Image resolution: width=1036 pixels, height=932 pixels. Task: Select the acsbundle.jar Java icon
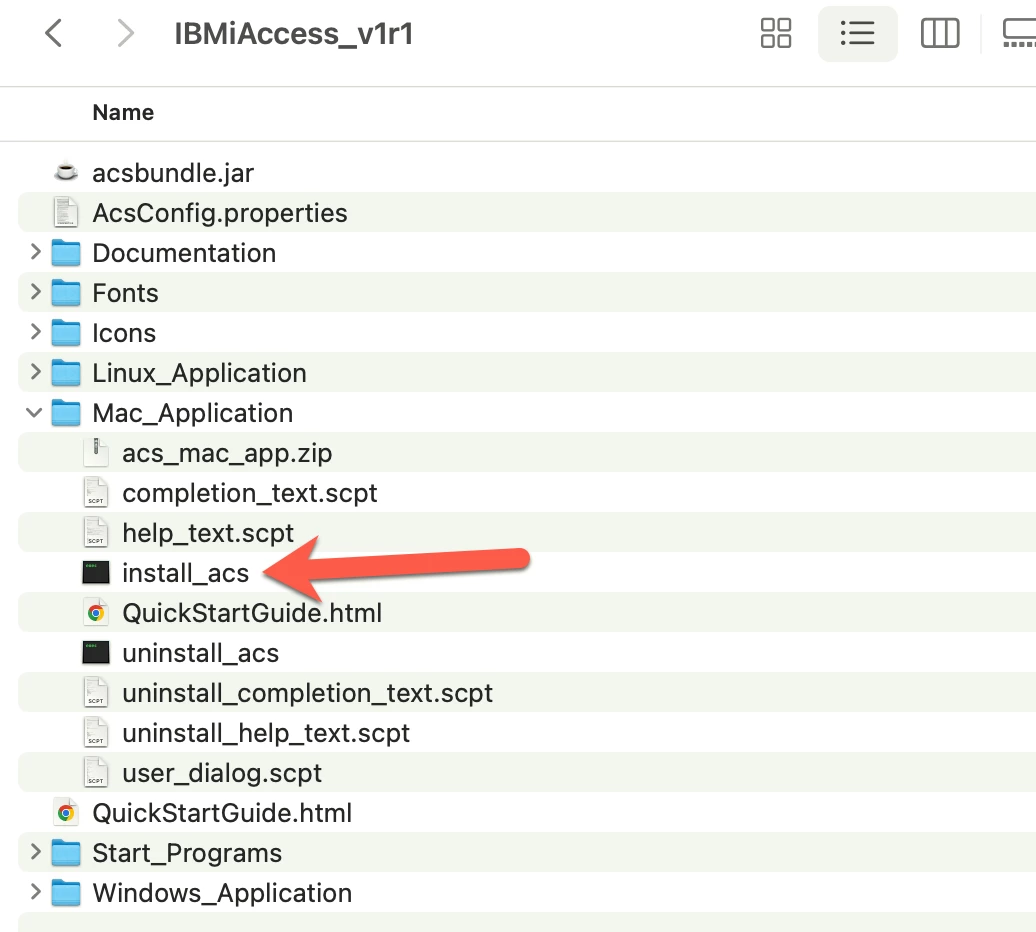[x=65, y=172]
